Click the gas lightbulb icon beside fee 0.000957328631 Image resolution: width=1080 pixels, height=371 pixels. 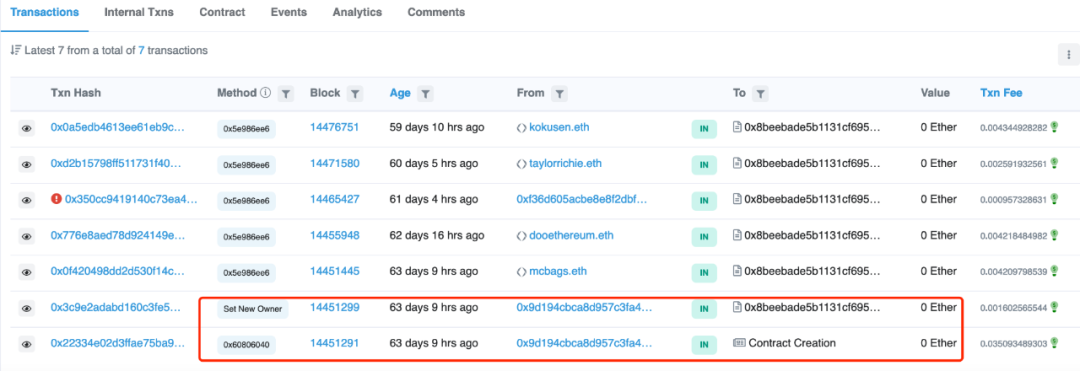[x=1054, y=199]
